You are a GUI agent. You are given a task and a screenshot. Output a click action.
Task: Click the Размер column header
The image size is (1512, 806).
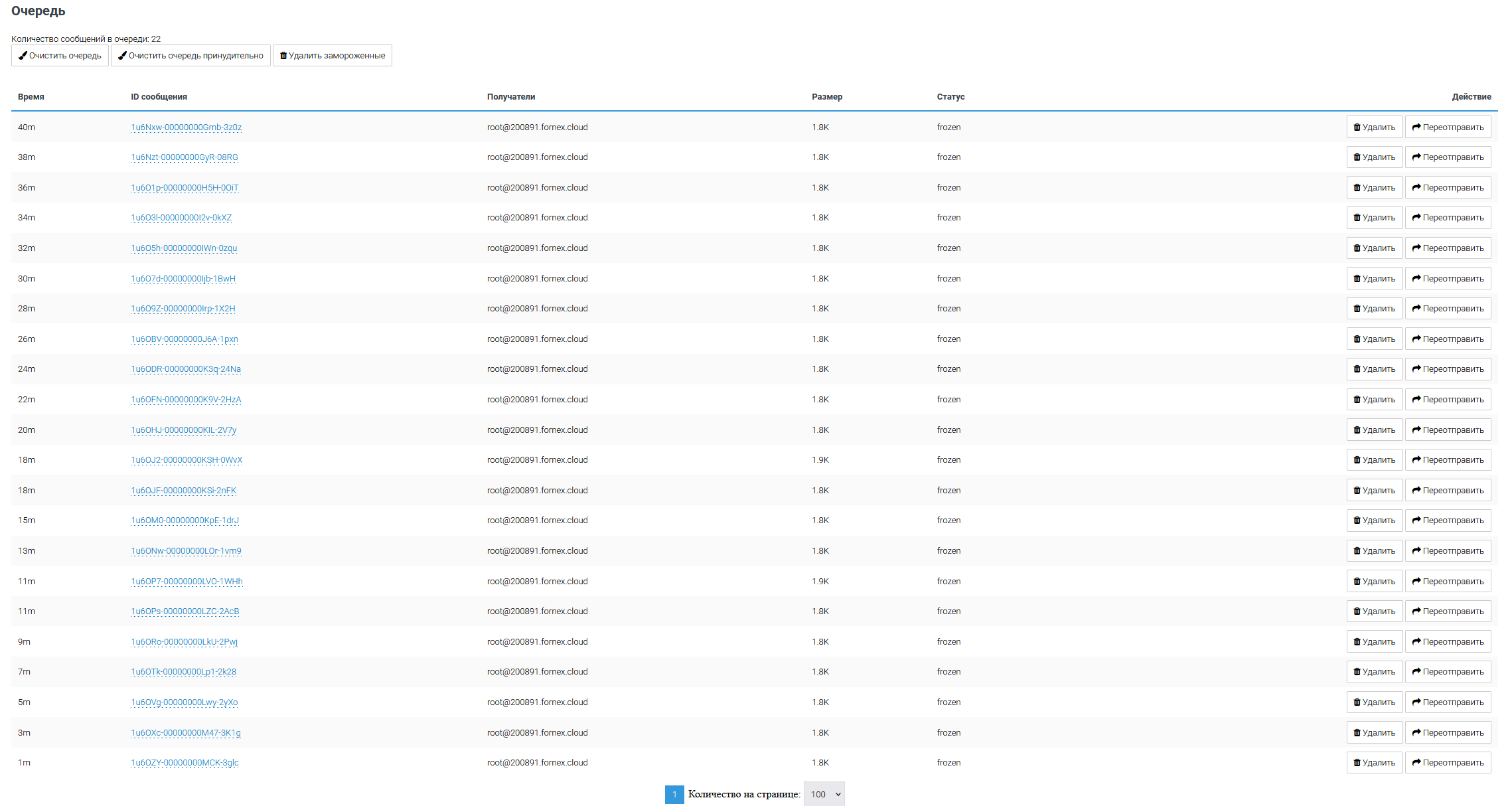(826, 97)
